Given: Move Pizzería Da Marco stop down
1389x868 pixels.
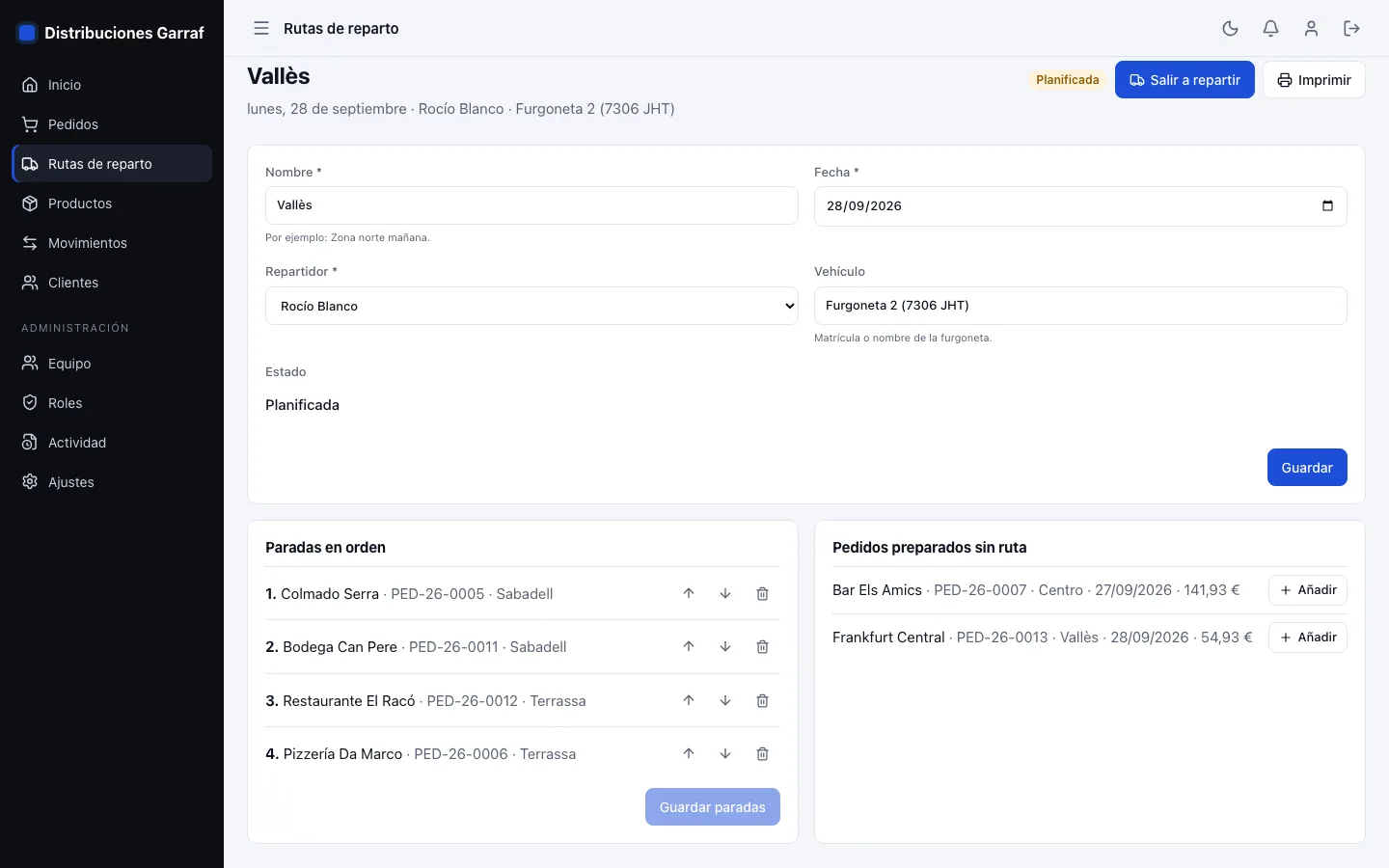Looking at the screenshot, I should tap(725, 754).
